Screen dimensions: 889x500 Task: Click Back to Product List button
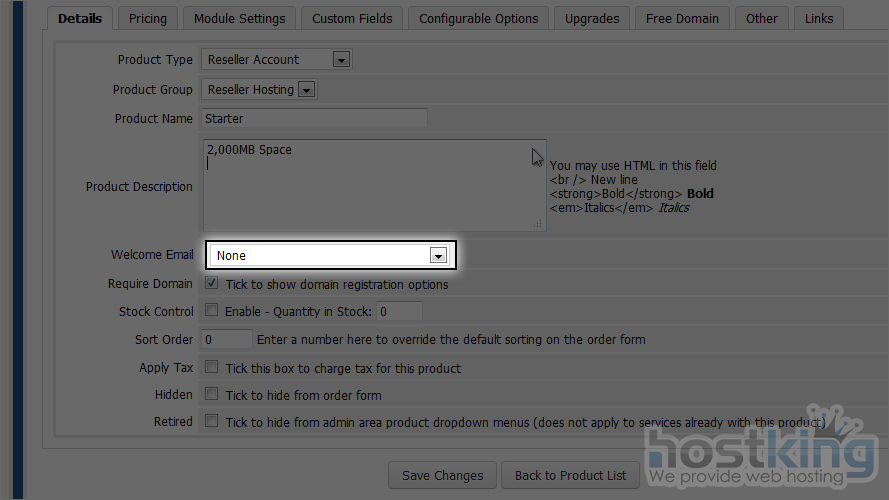click(x=570, y=475)
